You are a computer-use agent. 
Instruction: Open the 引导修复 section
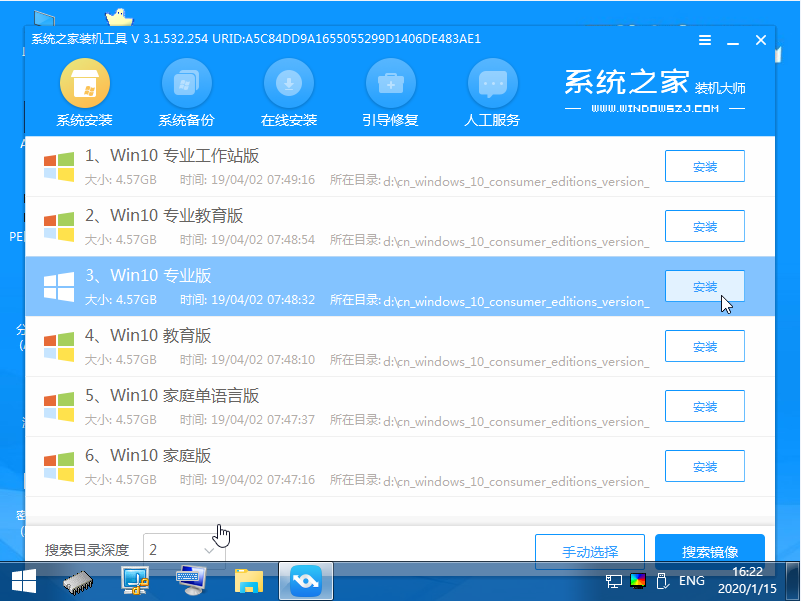pyautogui.click(x=390, y=90)
